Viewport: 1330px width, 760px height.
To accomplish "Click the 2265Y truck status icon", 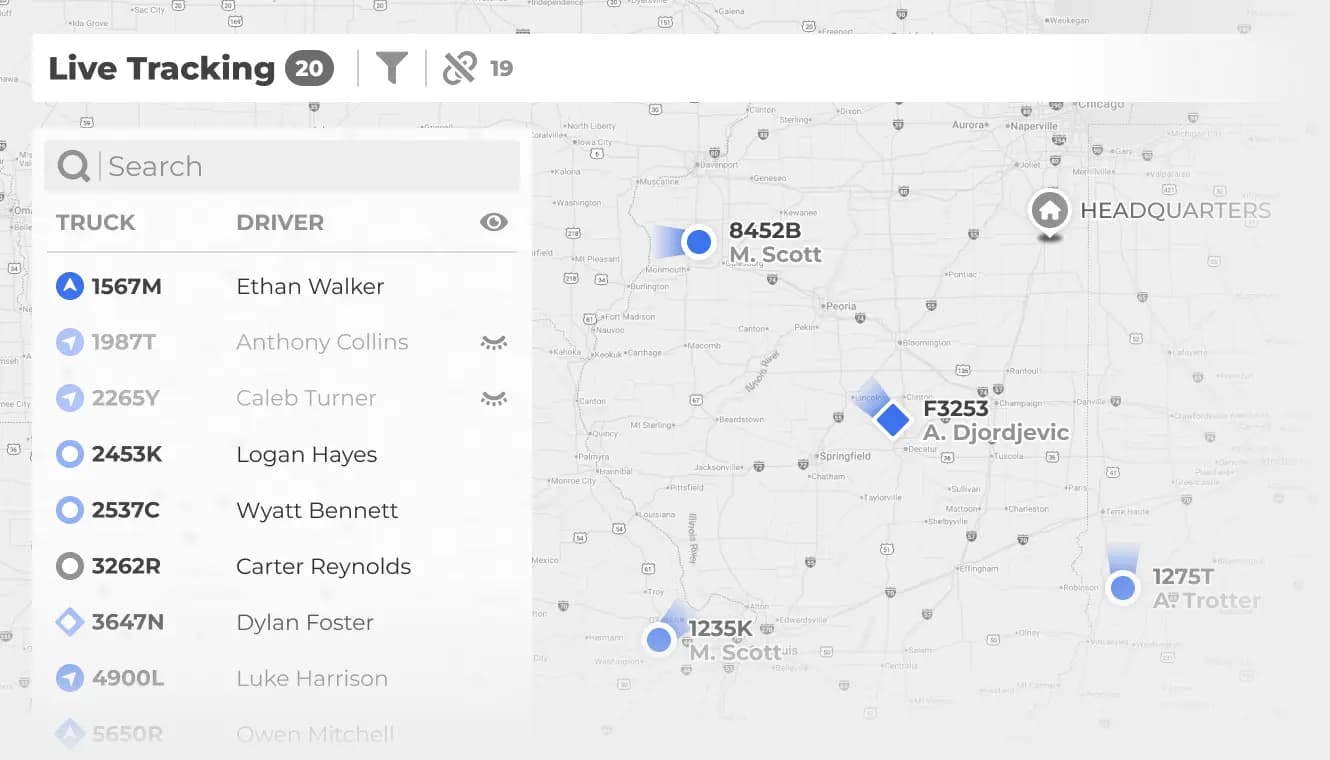I will pyautogui.click(x=69, y=399).
